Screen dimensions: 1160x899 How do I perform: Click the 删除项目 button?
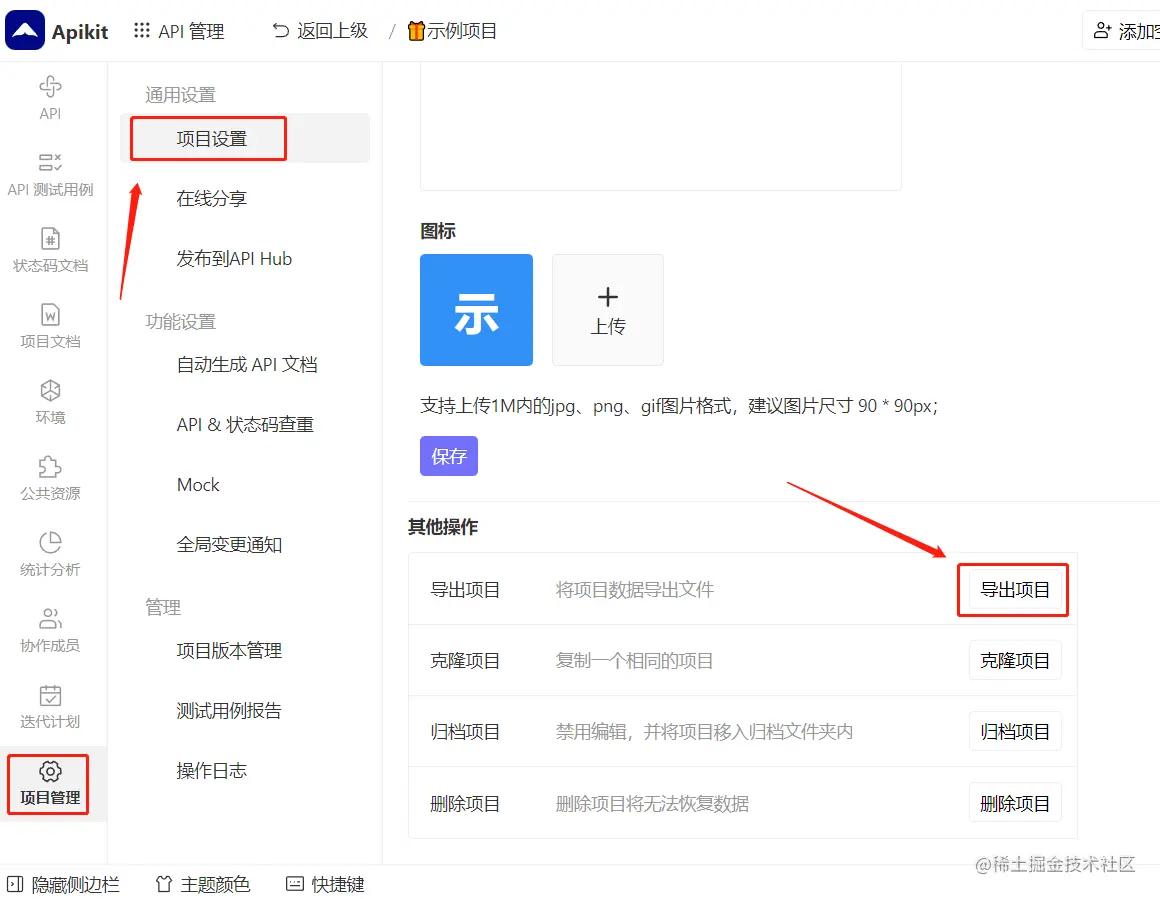(1015, 803)
